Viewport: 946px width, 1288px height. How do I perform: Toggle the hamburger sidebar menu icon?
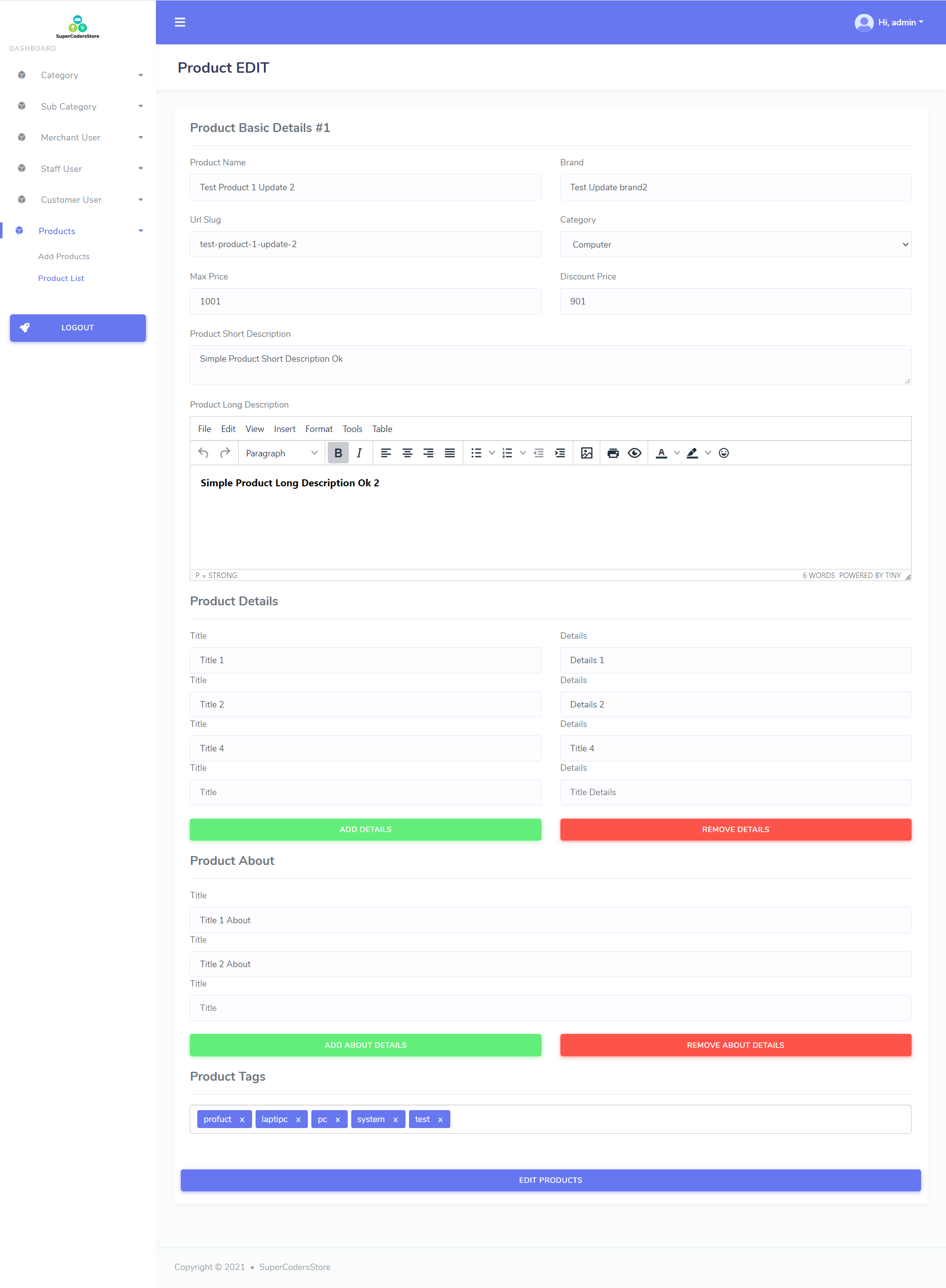point(180,22)
